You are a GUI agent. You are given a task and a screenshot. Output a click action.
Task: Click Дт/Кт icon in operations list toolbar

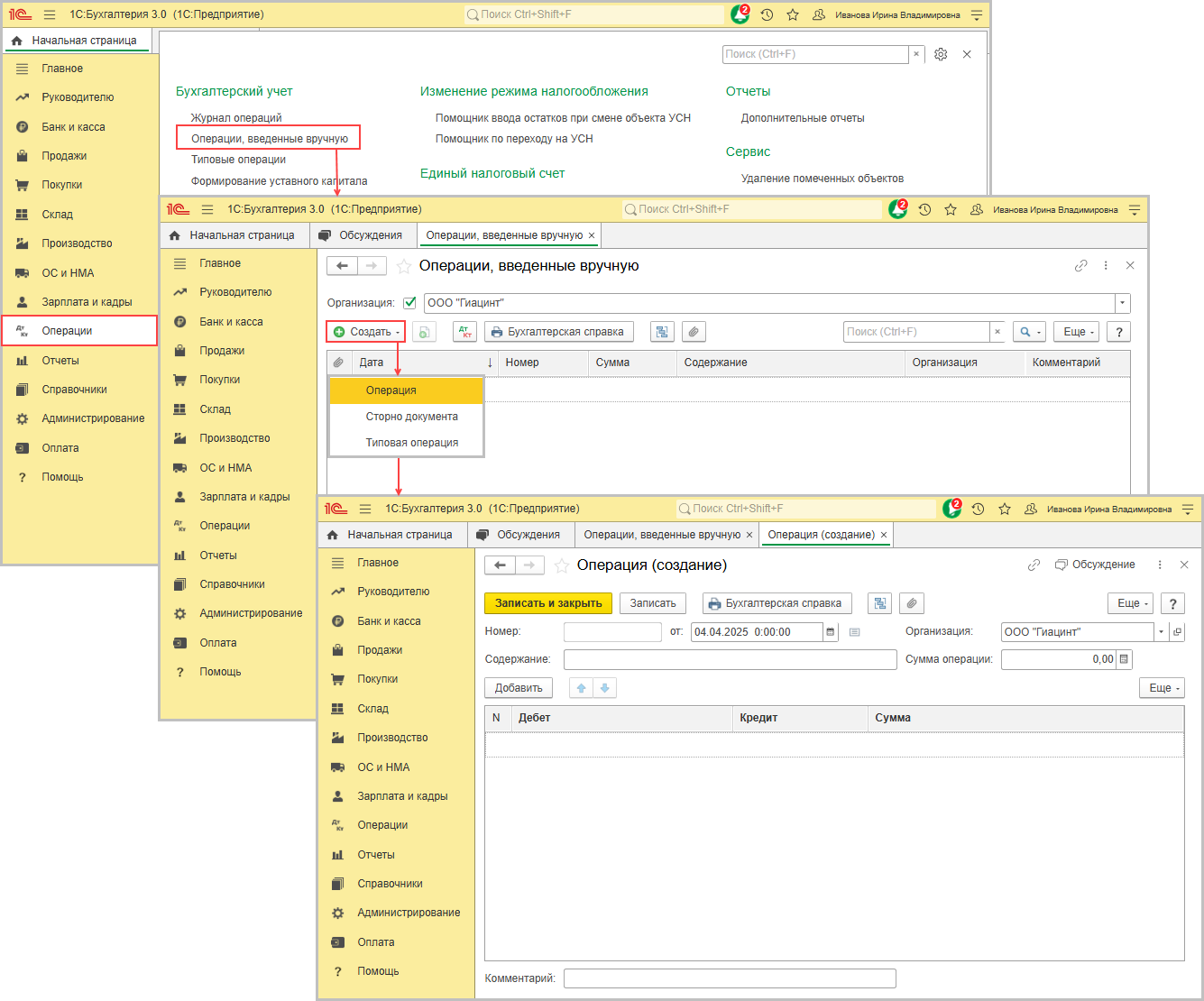tap(464, 332)
